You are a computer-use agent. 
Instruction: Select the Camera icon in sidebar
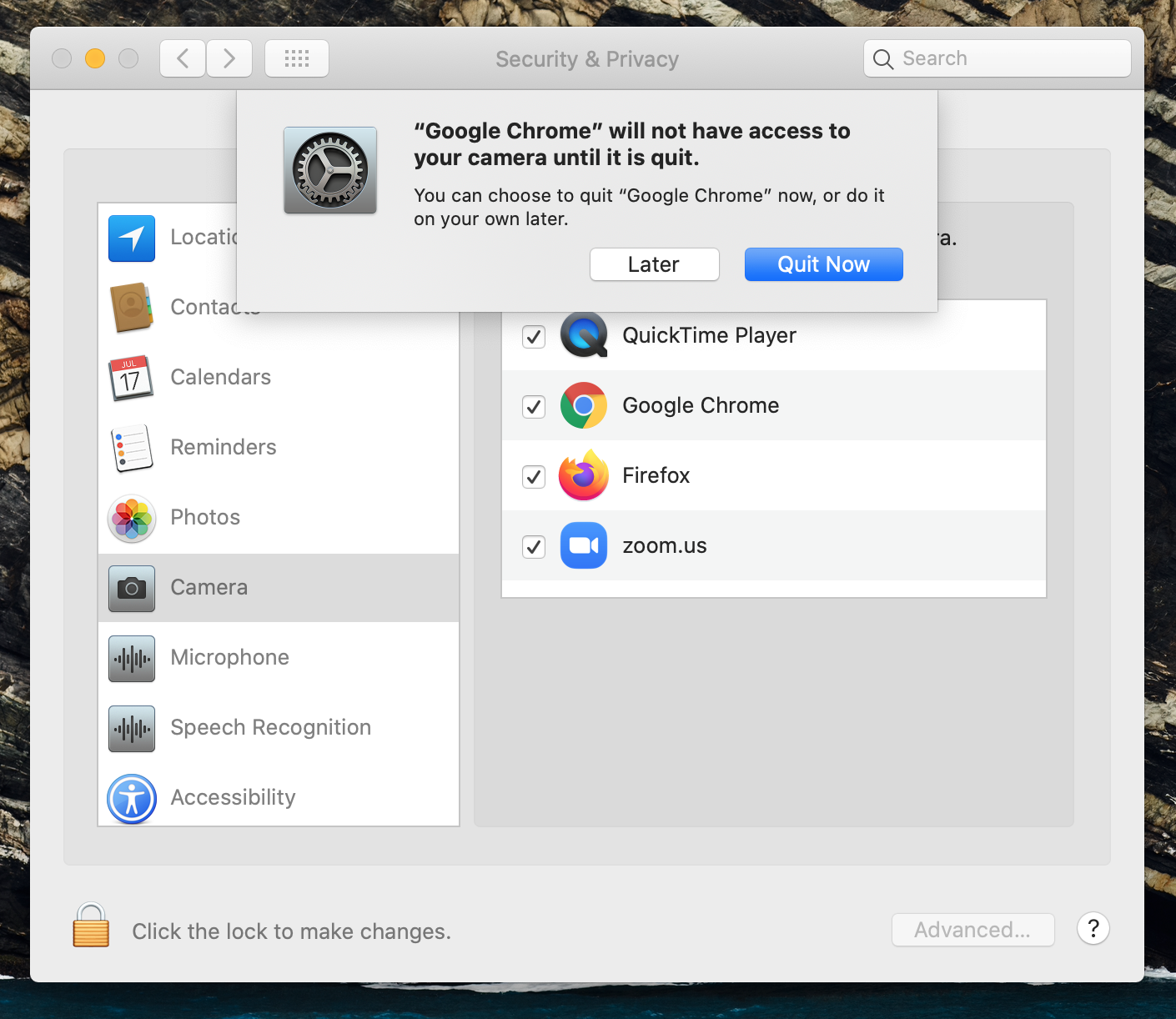click(x=132, y=589)
